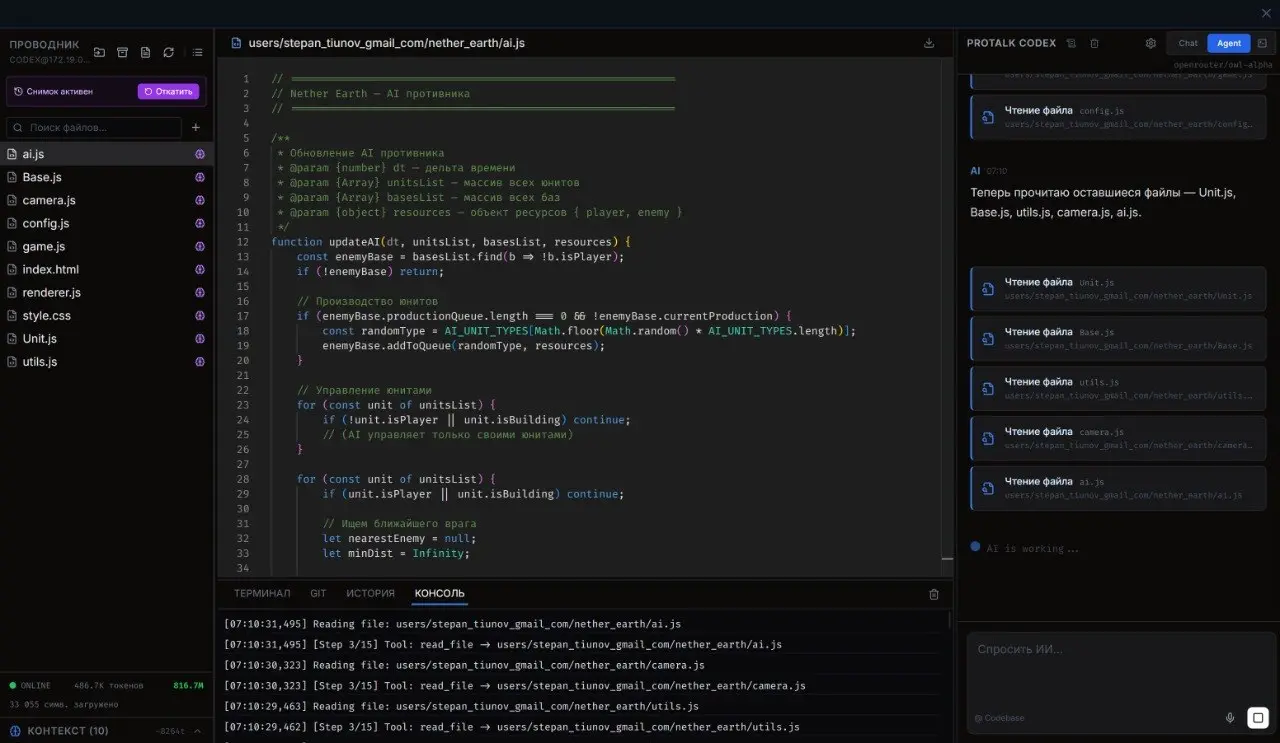Expand the КОНТЕКСТ (10) section
The width and height of the screenshot is (1280, 743).
tap(106, 731)
